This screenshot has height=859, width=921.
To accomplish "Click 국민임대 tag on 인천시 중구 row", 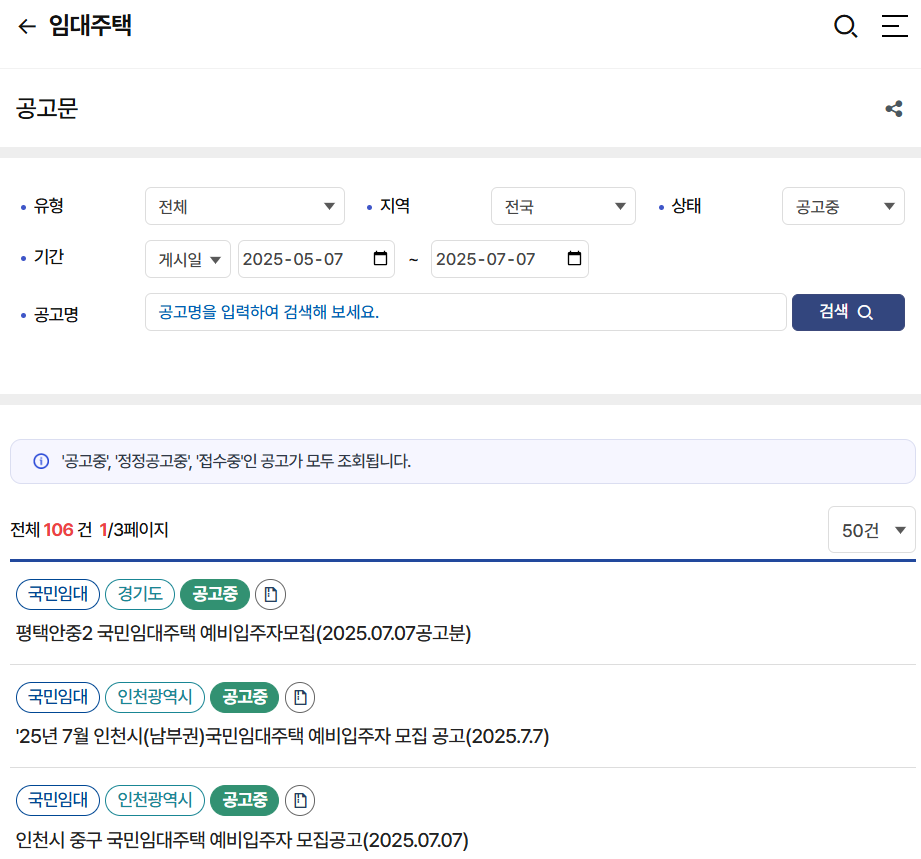I will point(58,800).
